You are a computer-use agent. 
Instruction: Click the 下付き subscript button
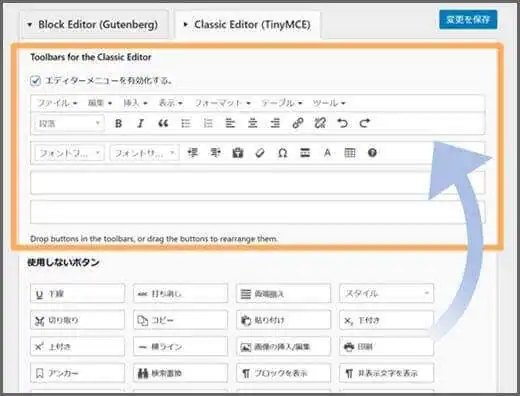pyautogui.click(x=387, y=320)
